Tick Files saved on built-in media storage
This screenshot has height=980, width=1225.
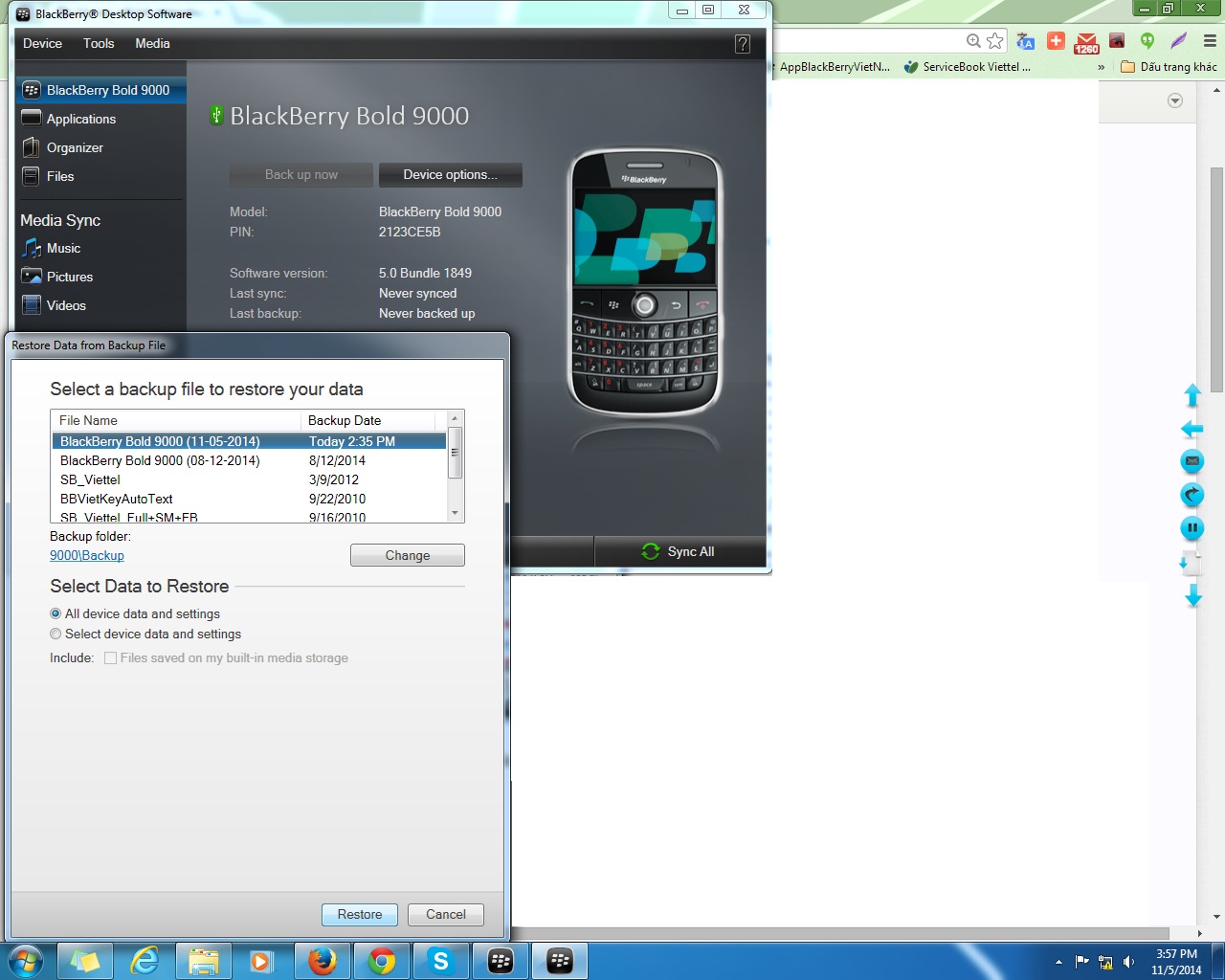111,658
